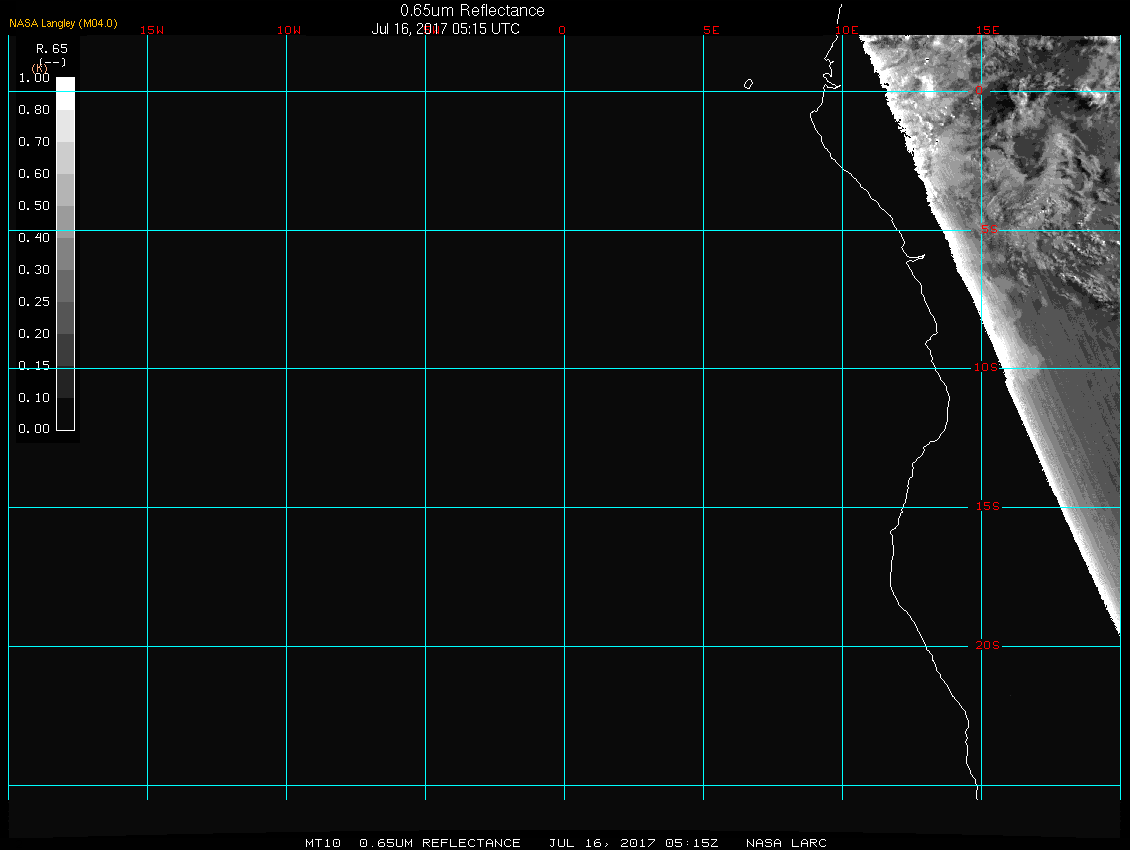The height and width of the screenshot is (850, 1130).
Task: Click the white 1.00 colorbar swatch
Action: click(65, 86)
